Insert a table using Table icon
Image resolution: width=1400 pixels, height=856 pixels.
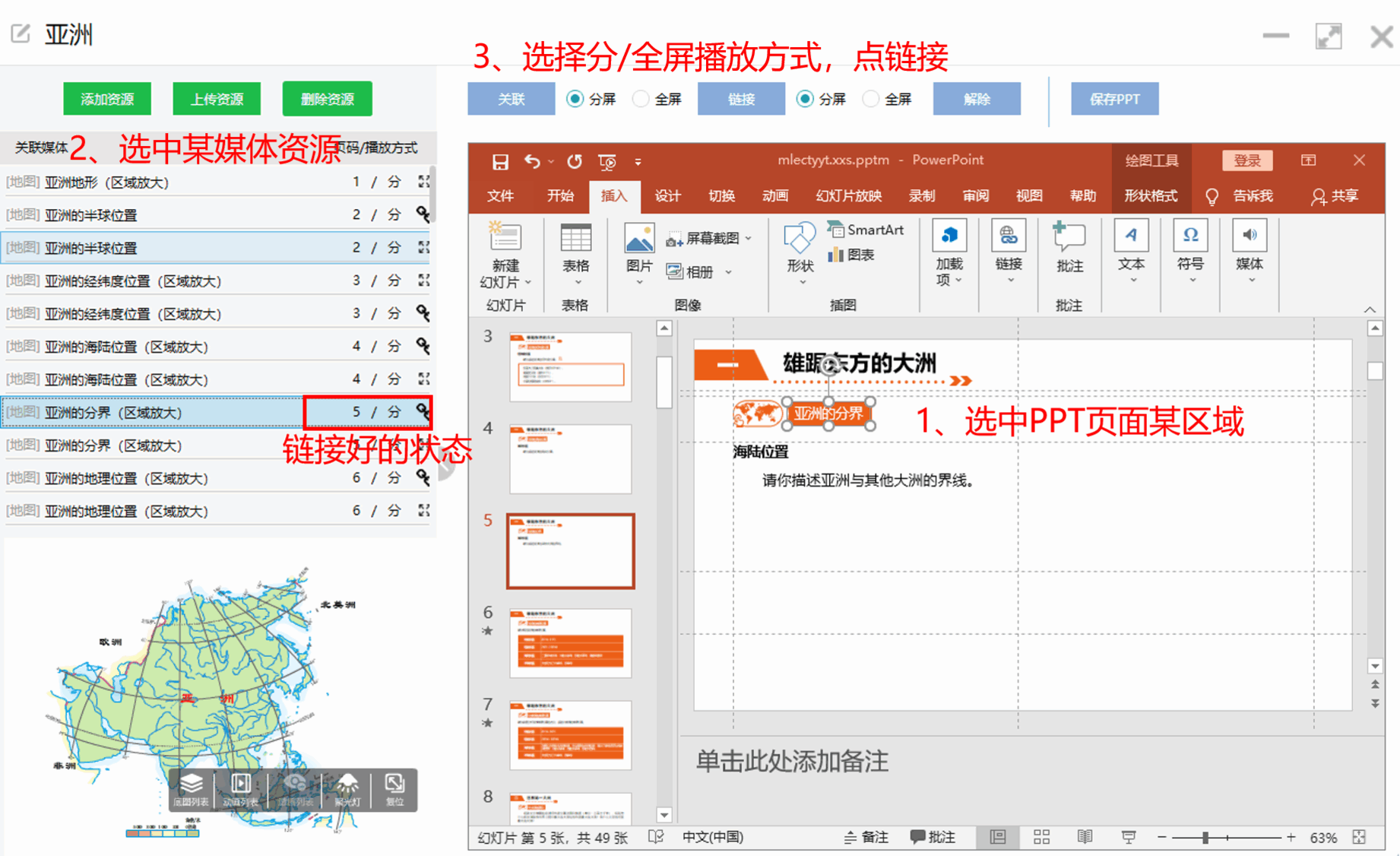click(575, 239)
